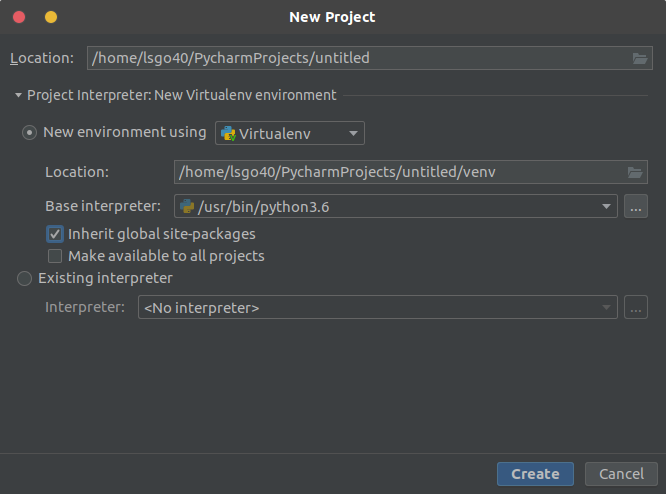Open the No interpreter dropdown
The height and width of the screenshot is (494, 666).
click(x=378, y=307)
